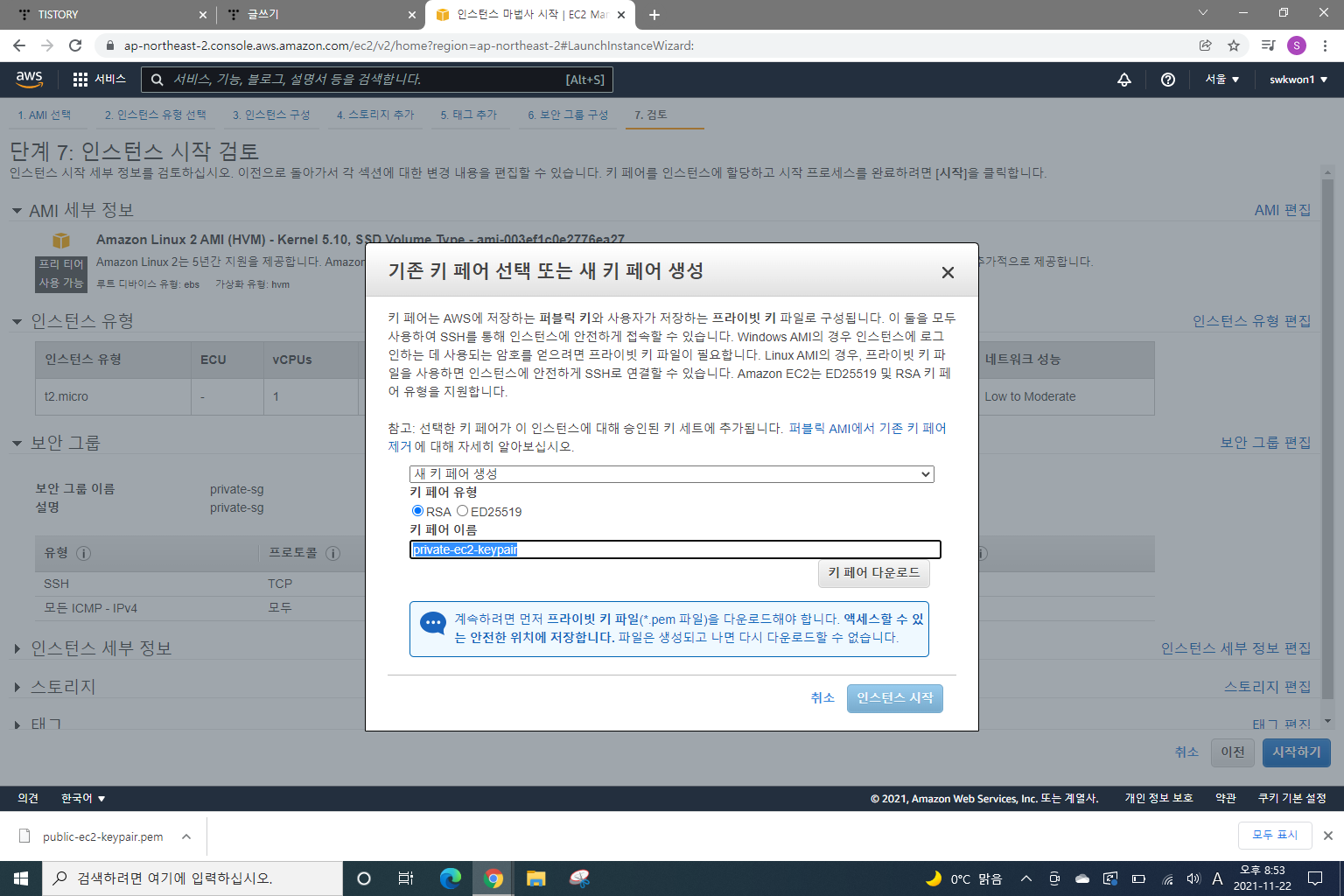Reload the page with the refresh icon

[75, 45]
